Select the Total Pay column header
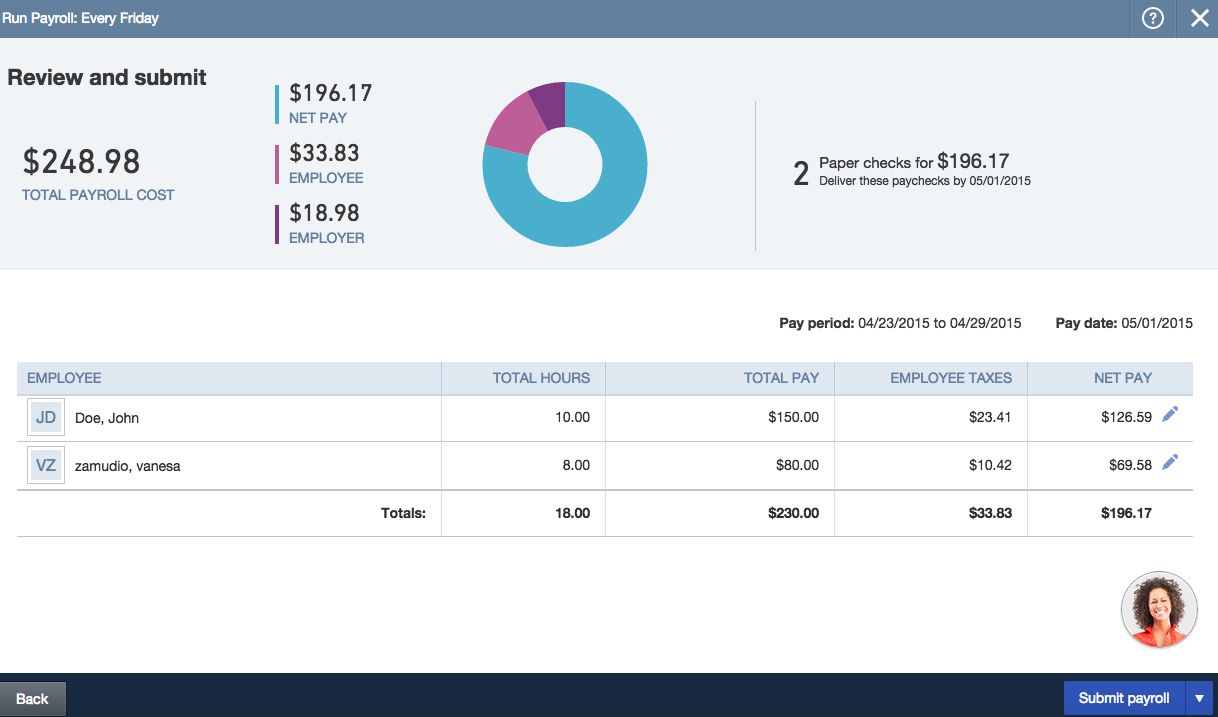Image resolution: width=1218 pixels, height=717 pixels. (781, 378)
